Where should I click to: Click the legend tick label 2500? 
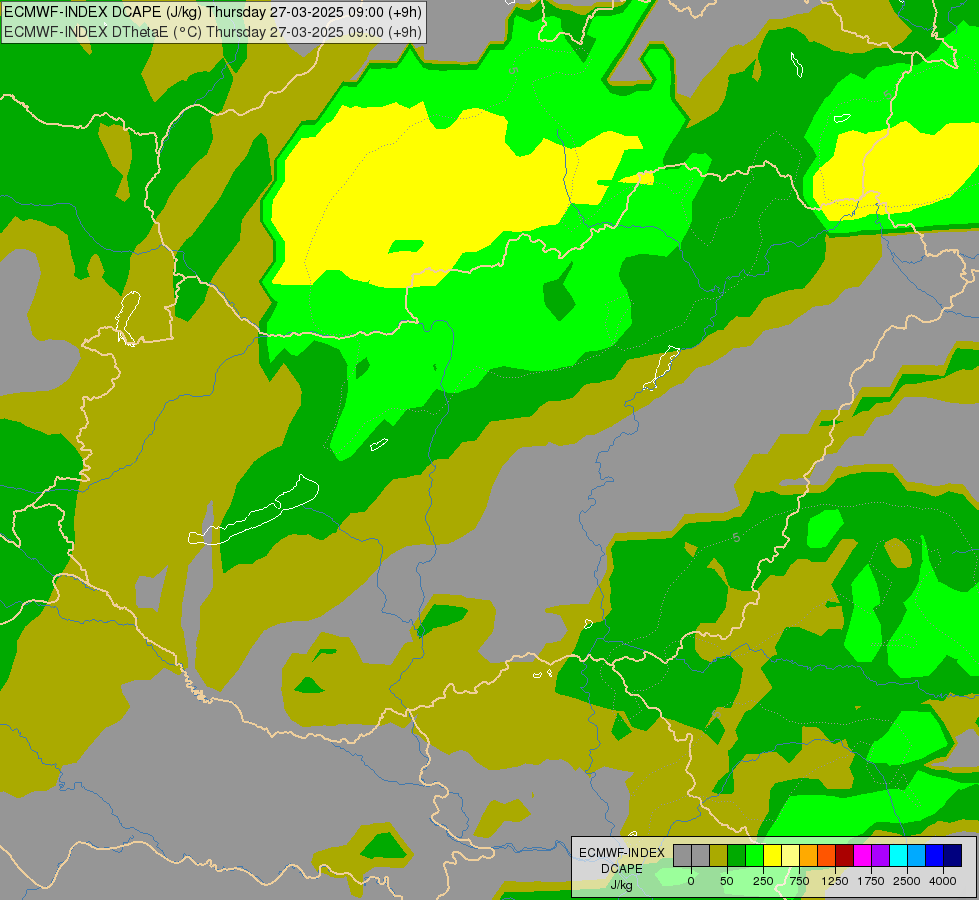pos(907,881)
